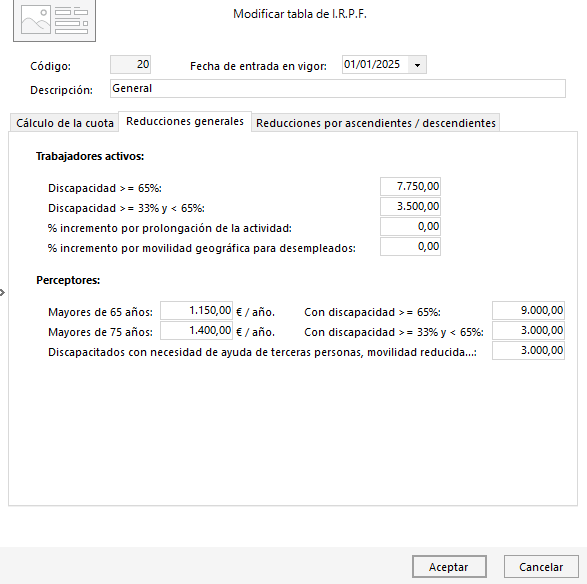Open Reducciones por ascendientes / descendientes tab
Image resolution: width=587 pixels, height=584 pixels.
point(376,123)
